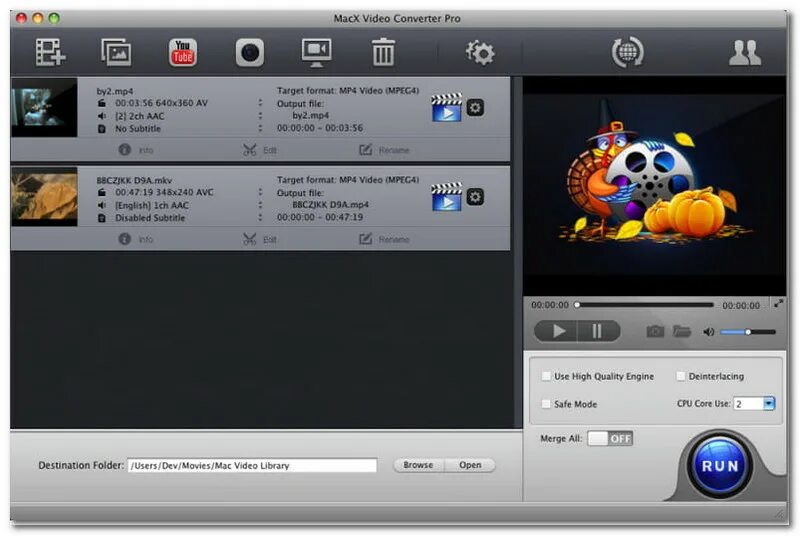Viewport: 800px width, 536px height.
Task: Enable the Safe Mode checkbox
Action: (546, 403)
